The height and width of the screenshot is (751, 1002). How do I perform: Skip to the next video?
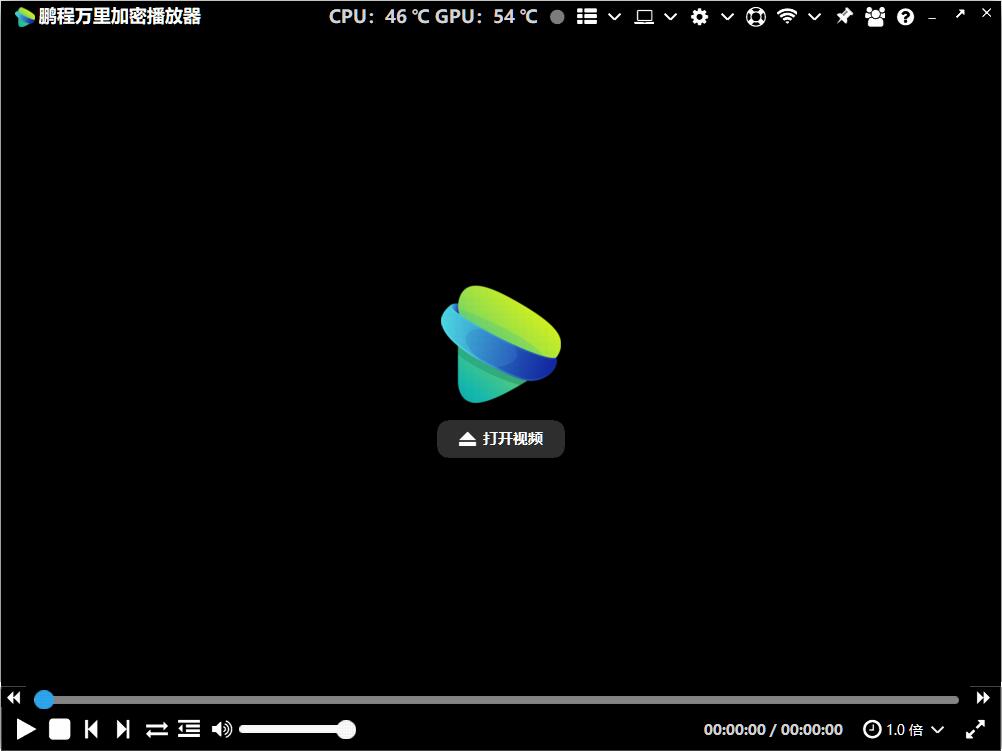(123, 729)
